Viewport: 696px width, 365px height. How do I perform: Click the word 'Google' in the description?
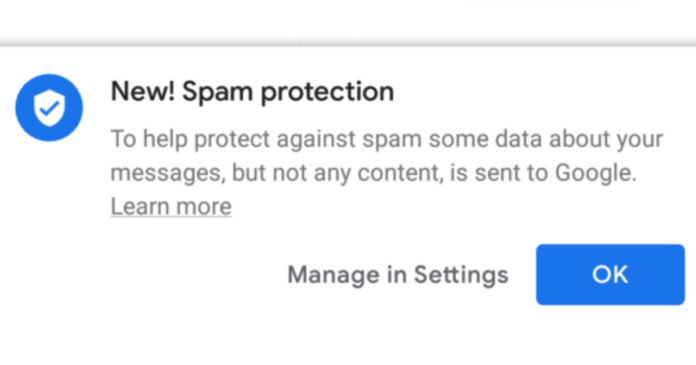point(596,173)
